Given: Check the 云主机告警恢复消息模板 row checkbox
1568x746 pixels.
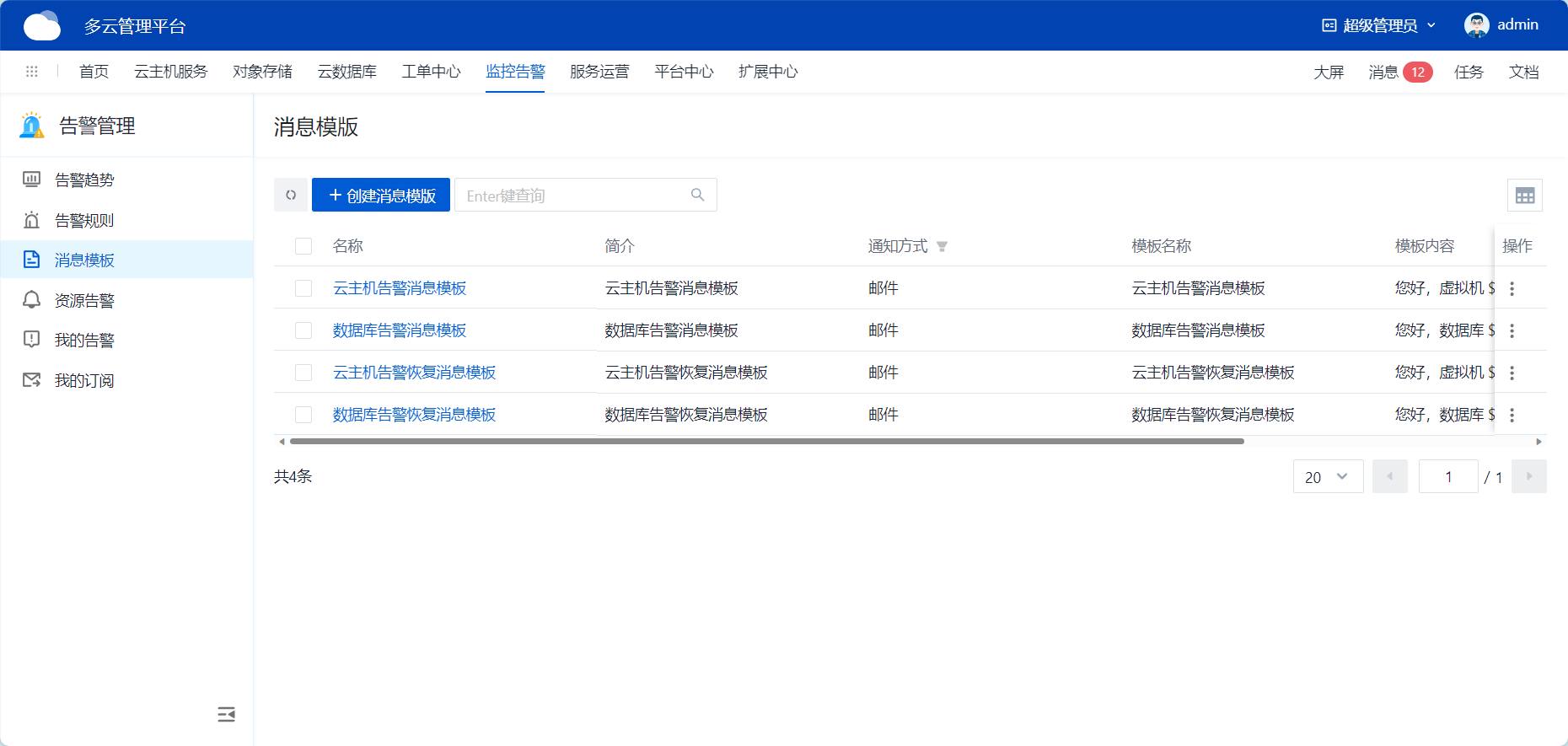Looking at the screenshot, I should [303, 373].
